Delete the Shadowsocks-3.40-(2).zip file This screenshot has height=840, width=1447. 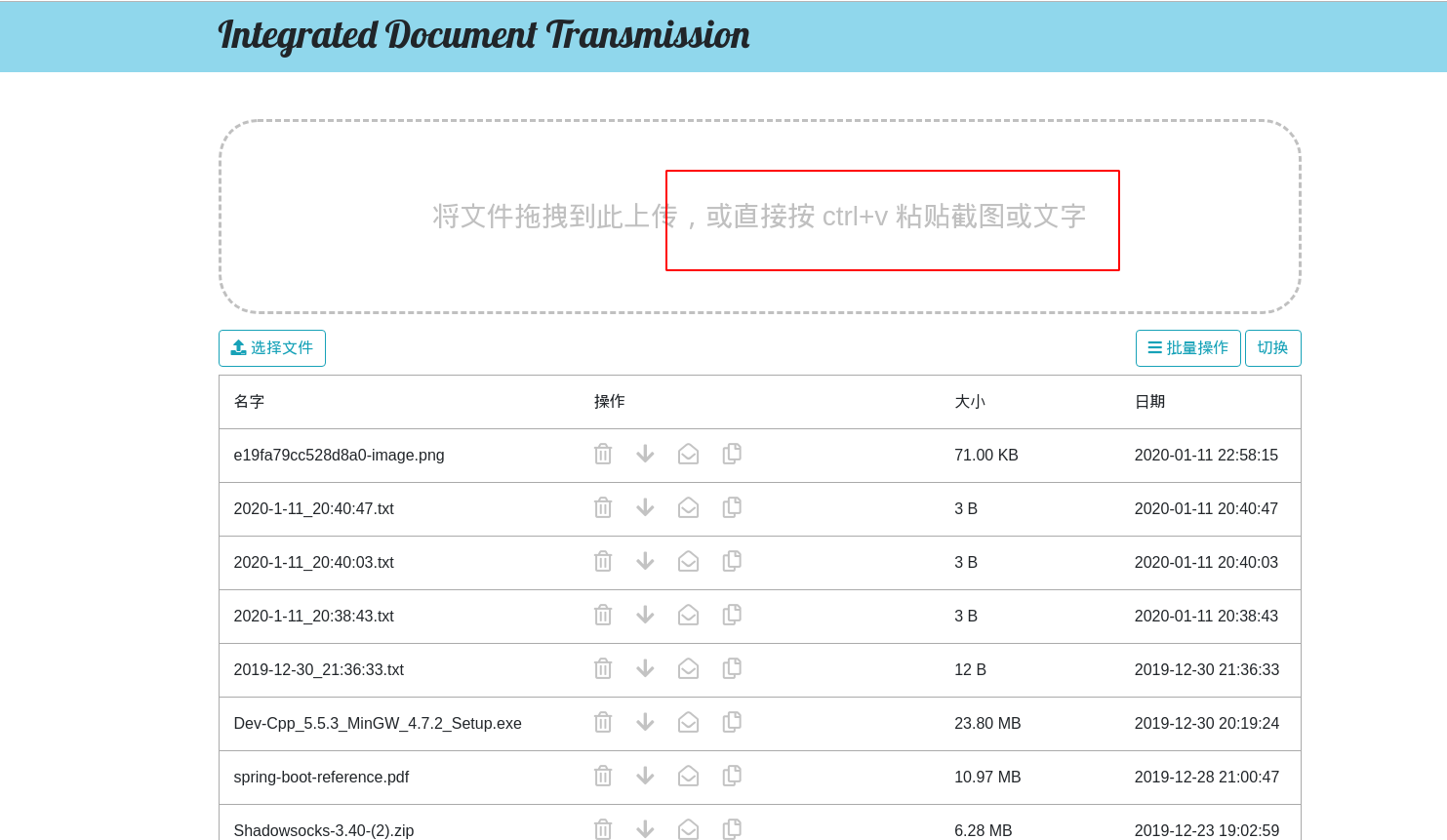pyautogui.click(x=603, y=829)
